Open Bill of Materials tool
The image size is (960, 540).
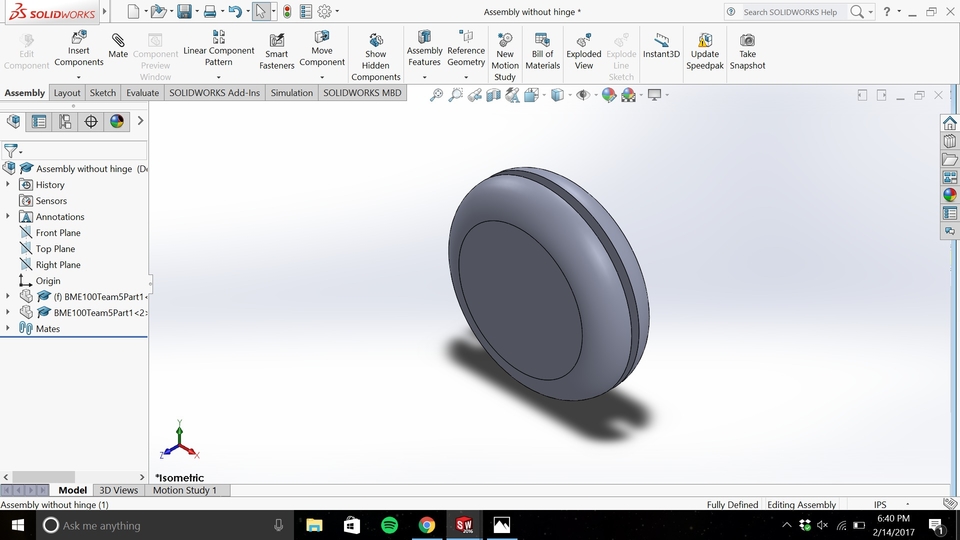[542, 40]
